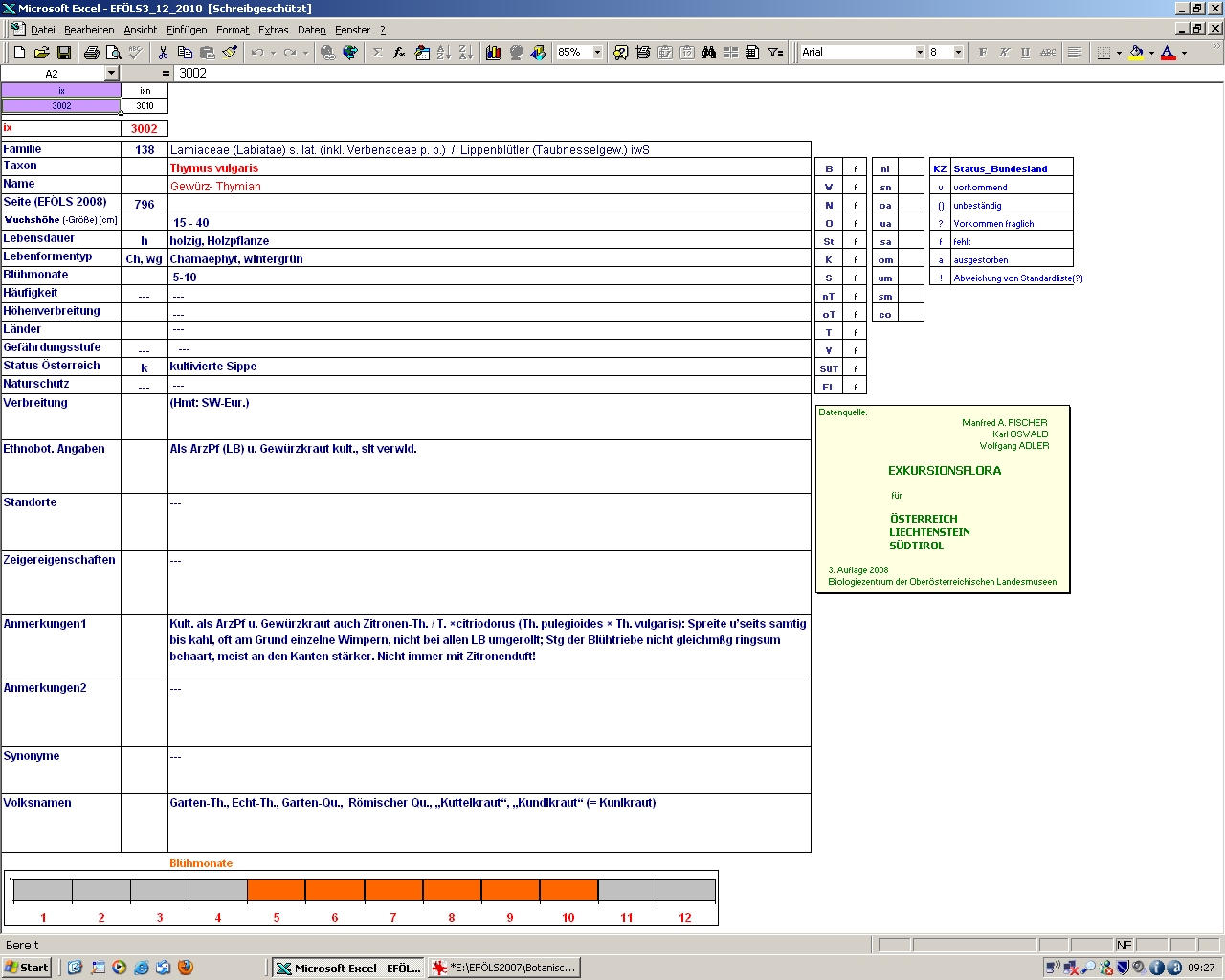Open Firefox from the quick launch bar
Image resolution: width=1225 pixels, height=980 pixels.
185,968
